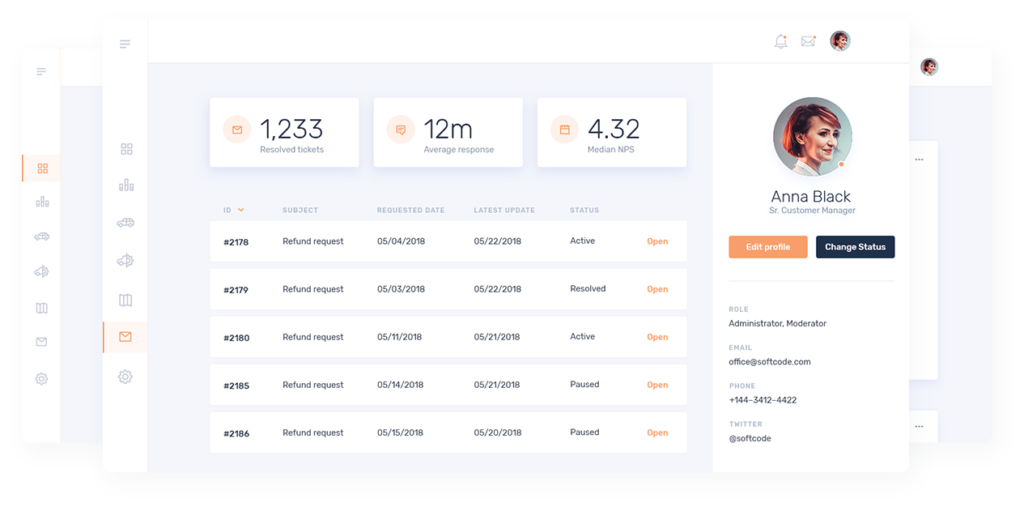Screen dimensions: 1024x507
Task: Select the active mail tab in sidebar
Action: pyautogui.click(x=125, y=337)
